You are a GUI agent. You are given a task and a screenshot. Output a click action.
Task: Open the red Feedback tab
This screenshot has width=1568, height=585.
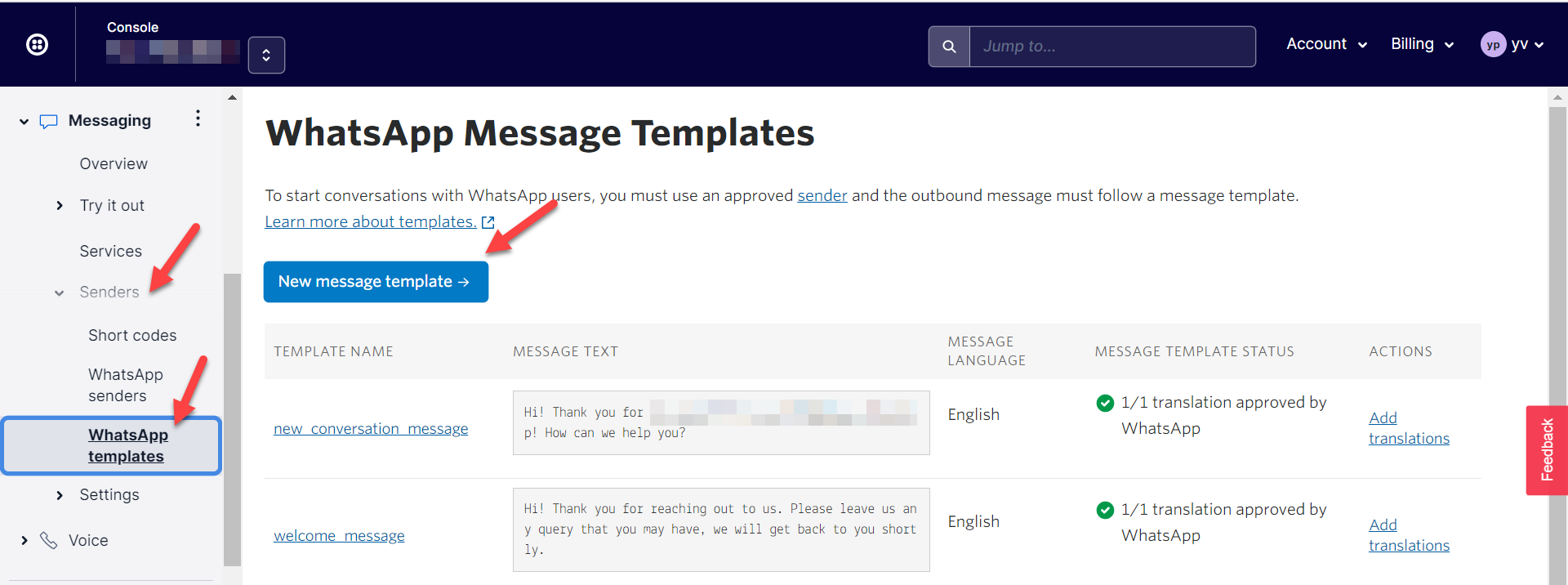click(x=1547, y=450)
